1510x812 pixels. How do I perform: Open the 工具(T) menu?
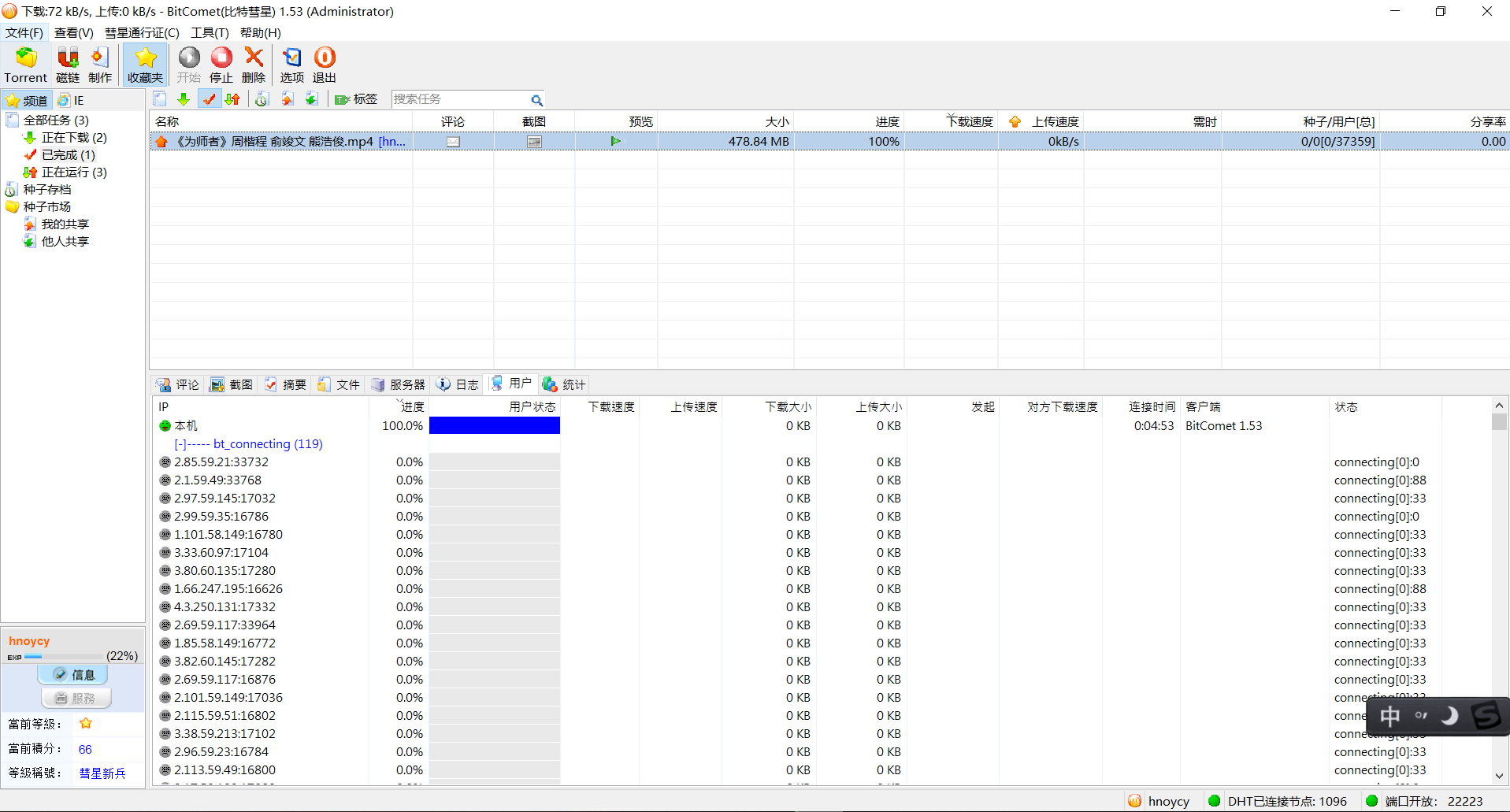pyautogui.click(x=210, y=32)
